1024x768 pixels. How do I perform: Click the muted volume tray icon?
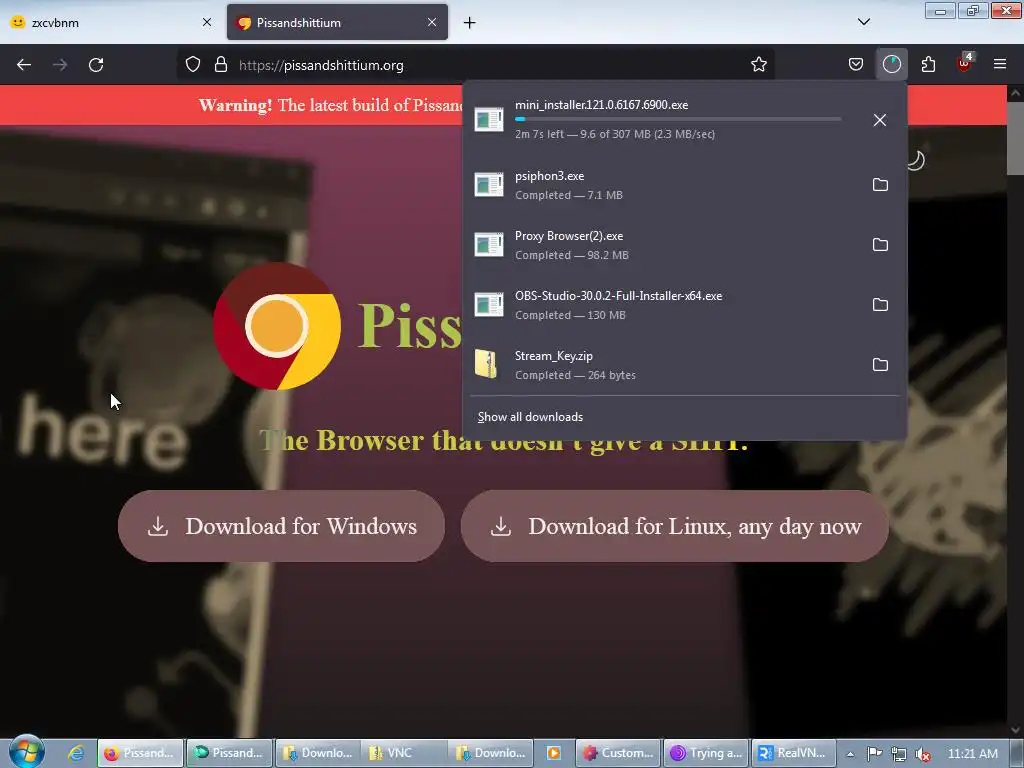click(x=922, y=754)
